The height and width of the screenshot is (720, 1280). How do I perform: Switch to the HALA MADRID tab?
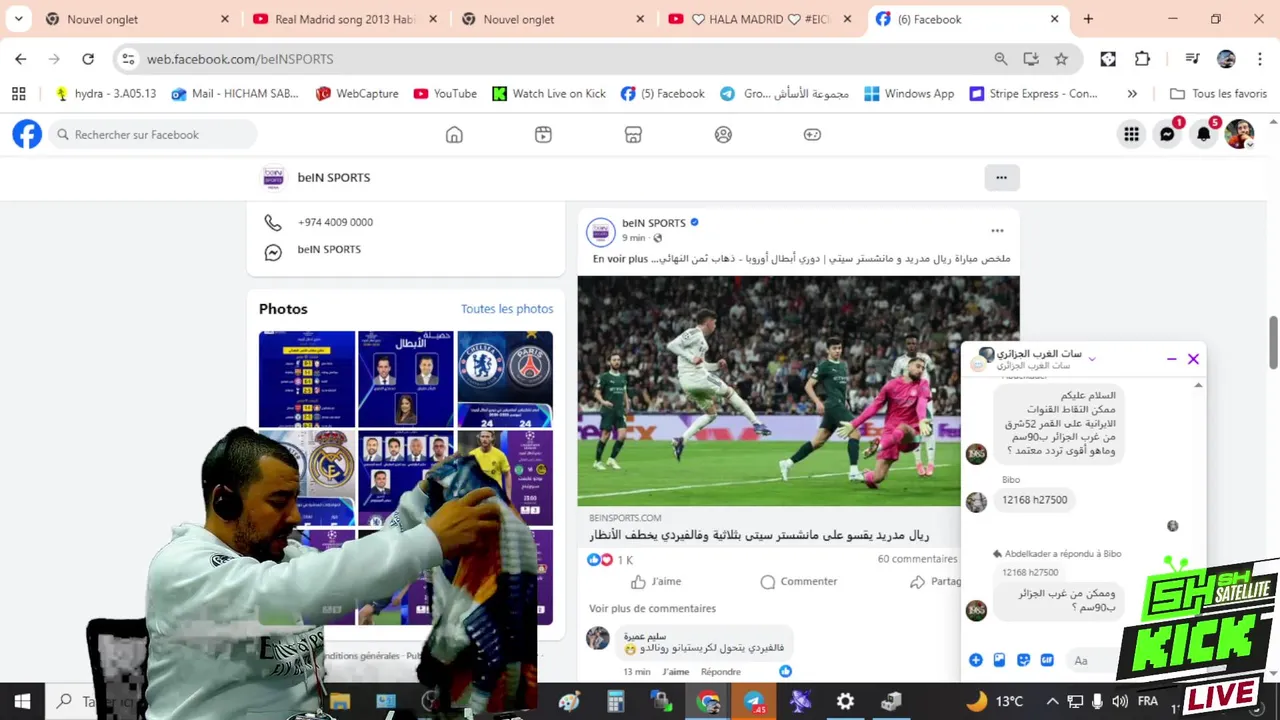click(x=763, y=19)
